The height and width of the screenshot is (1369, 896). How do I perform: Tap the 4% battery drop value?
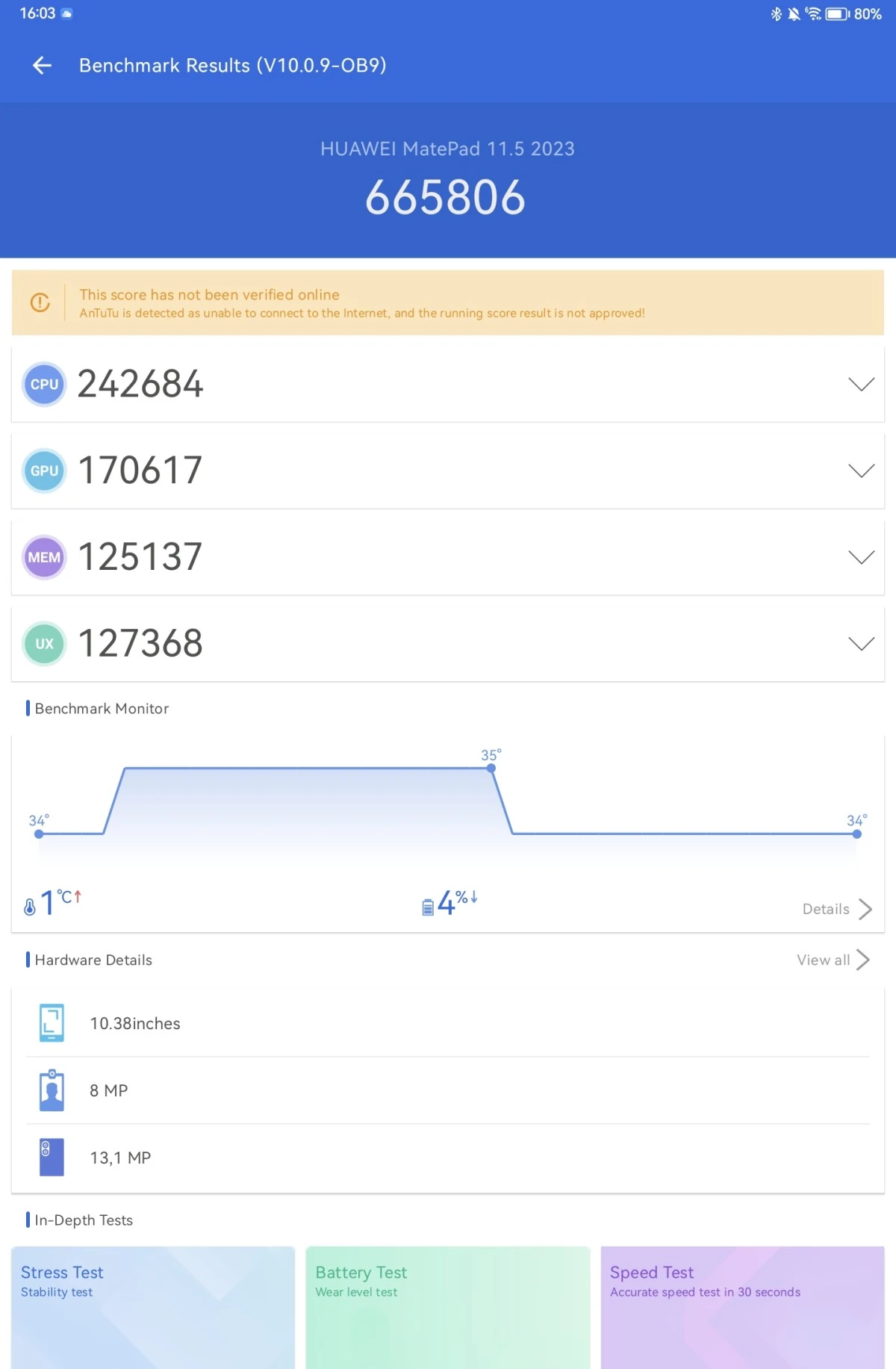(x=457, y=902)
